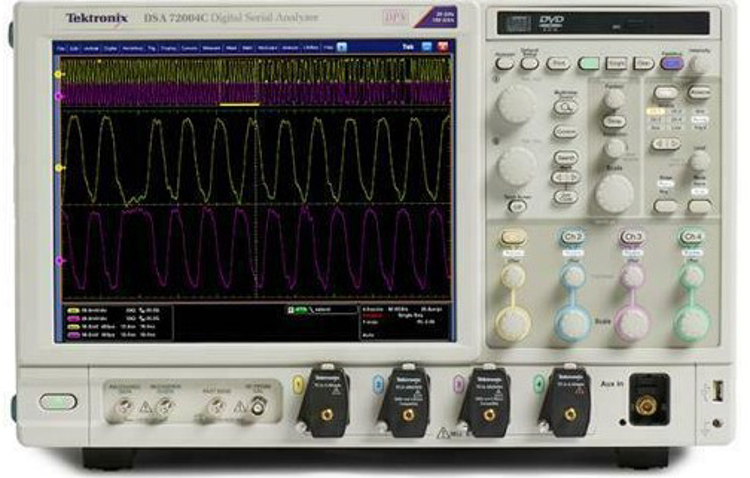Toggle the Touch Screen Off button
This screenshot has height=478, width=750.
[517, 206]
